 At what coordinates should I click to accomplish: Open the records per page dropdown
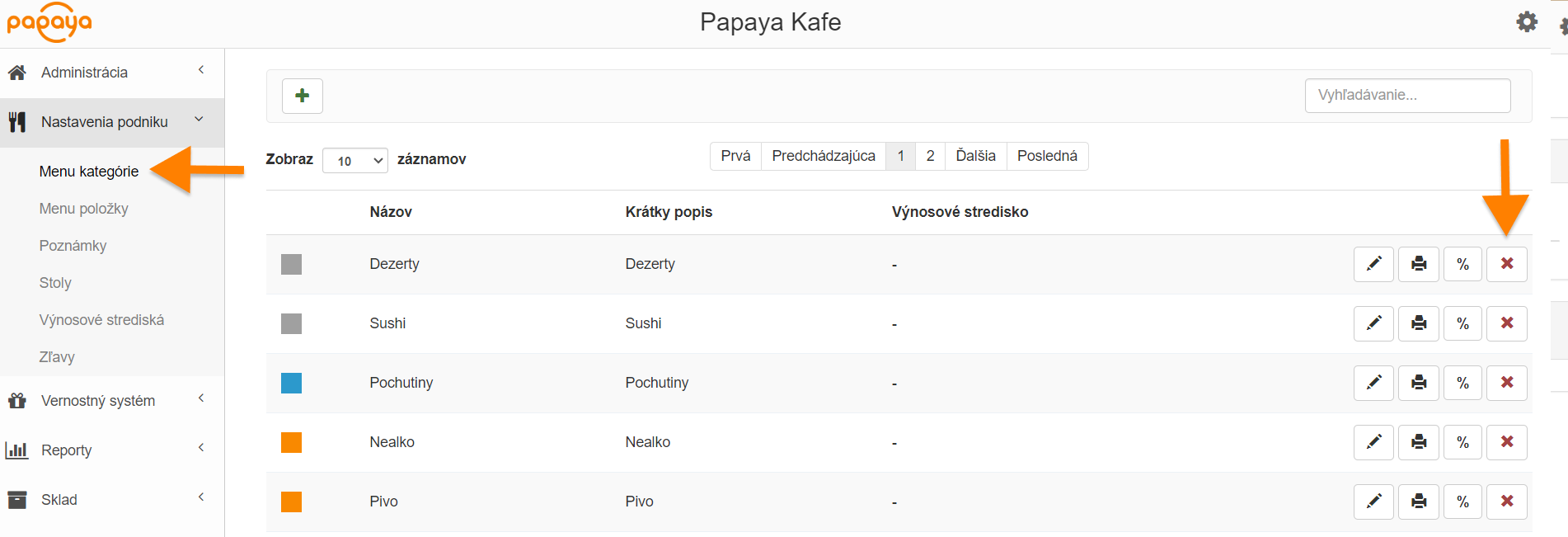coord(355,160)
